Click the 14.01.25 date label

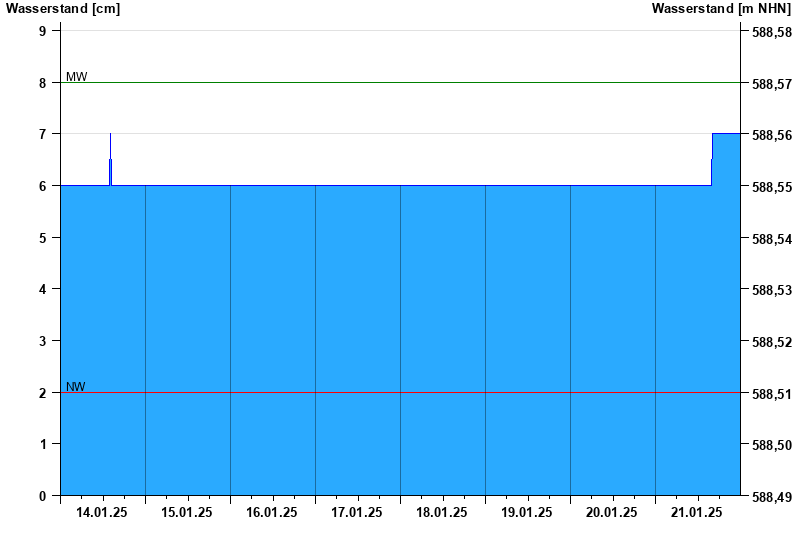coord(102,512)
